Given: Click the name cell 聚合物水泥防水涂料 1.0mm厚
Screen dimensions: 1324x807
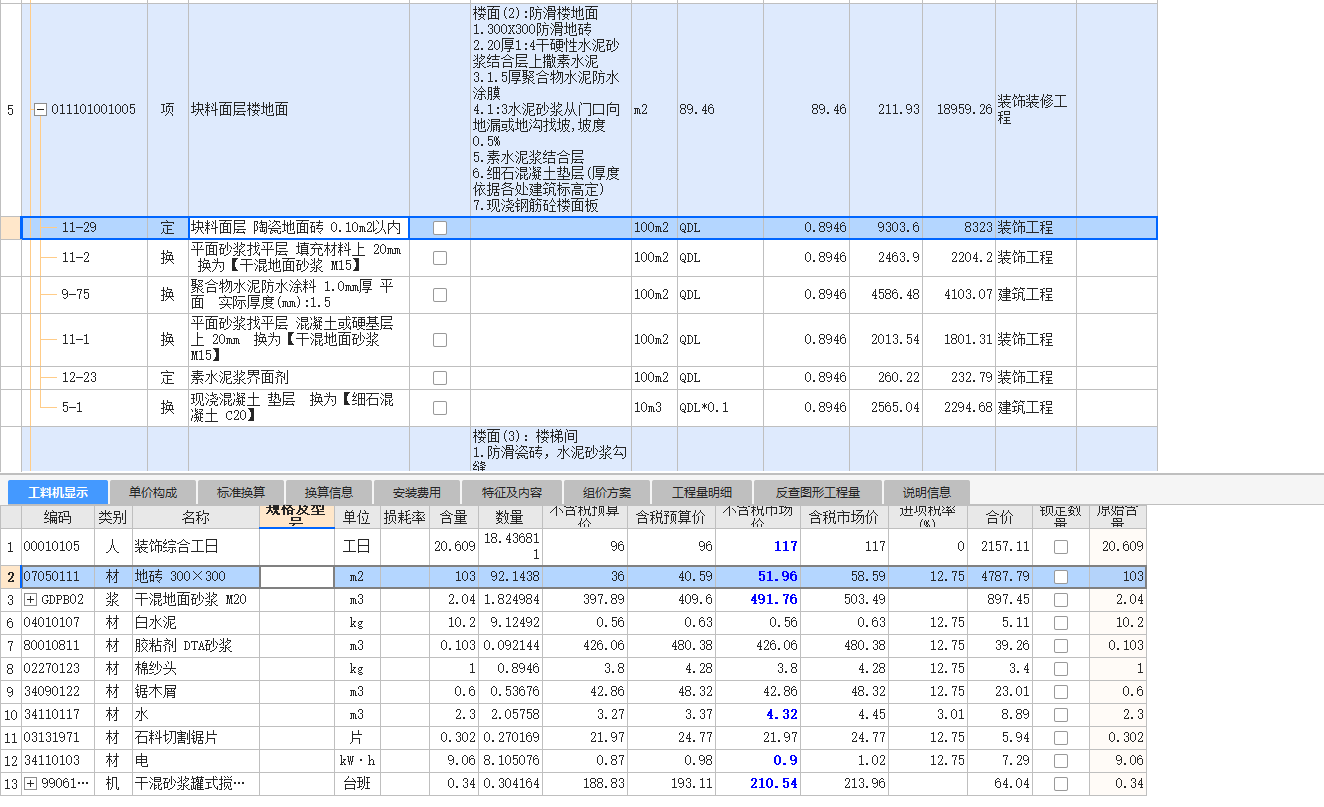Looking at the screenshot, I should click(x=298, y=295).
